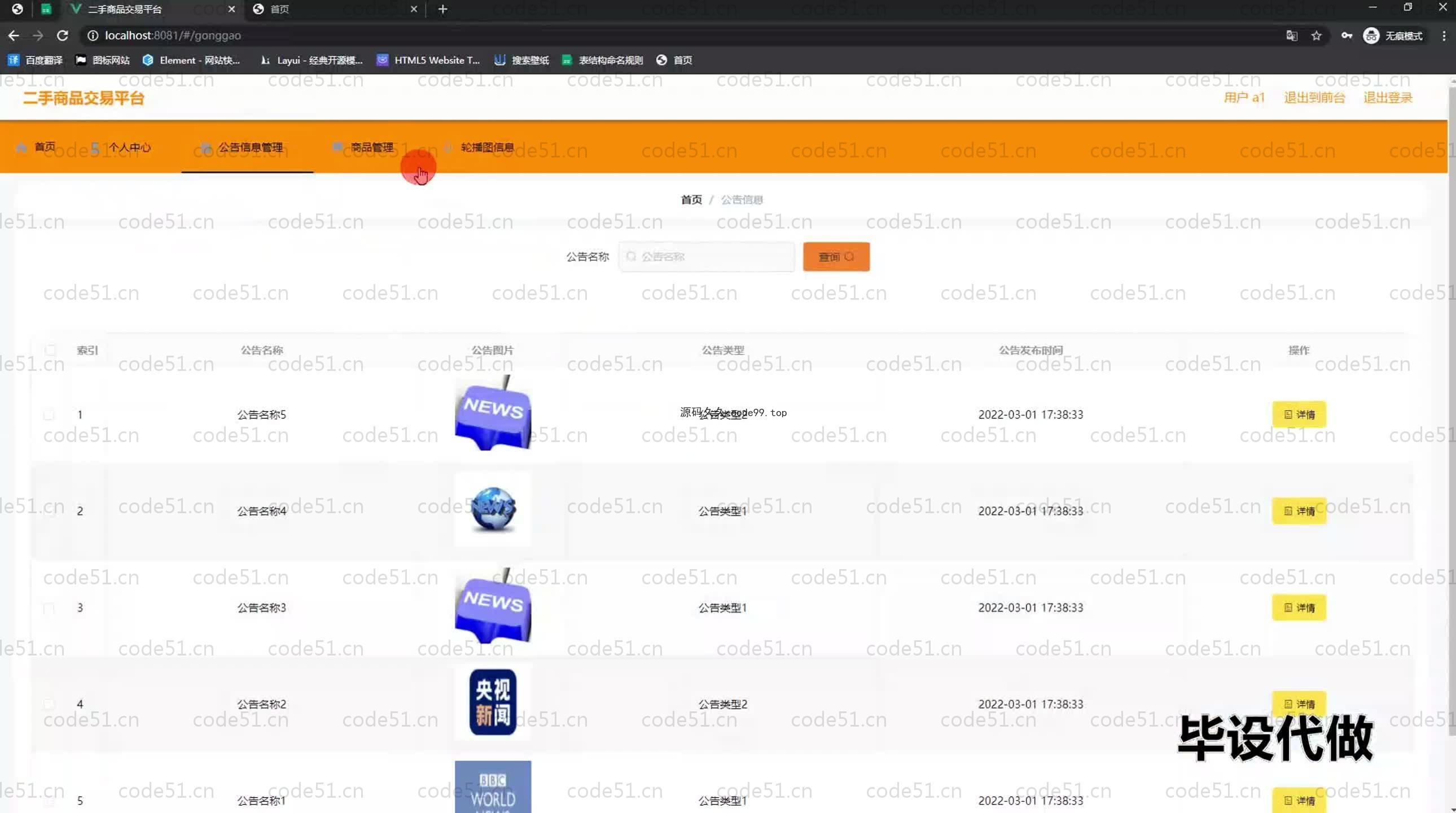The width and height of the screenshot is (1456, 813).
Task: Close the 二手商品交易平台 tab
Action: (231, 9)
